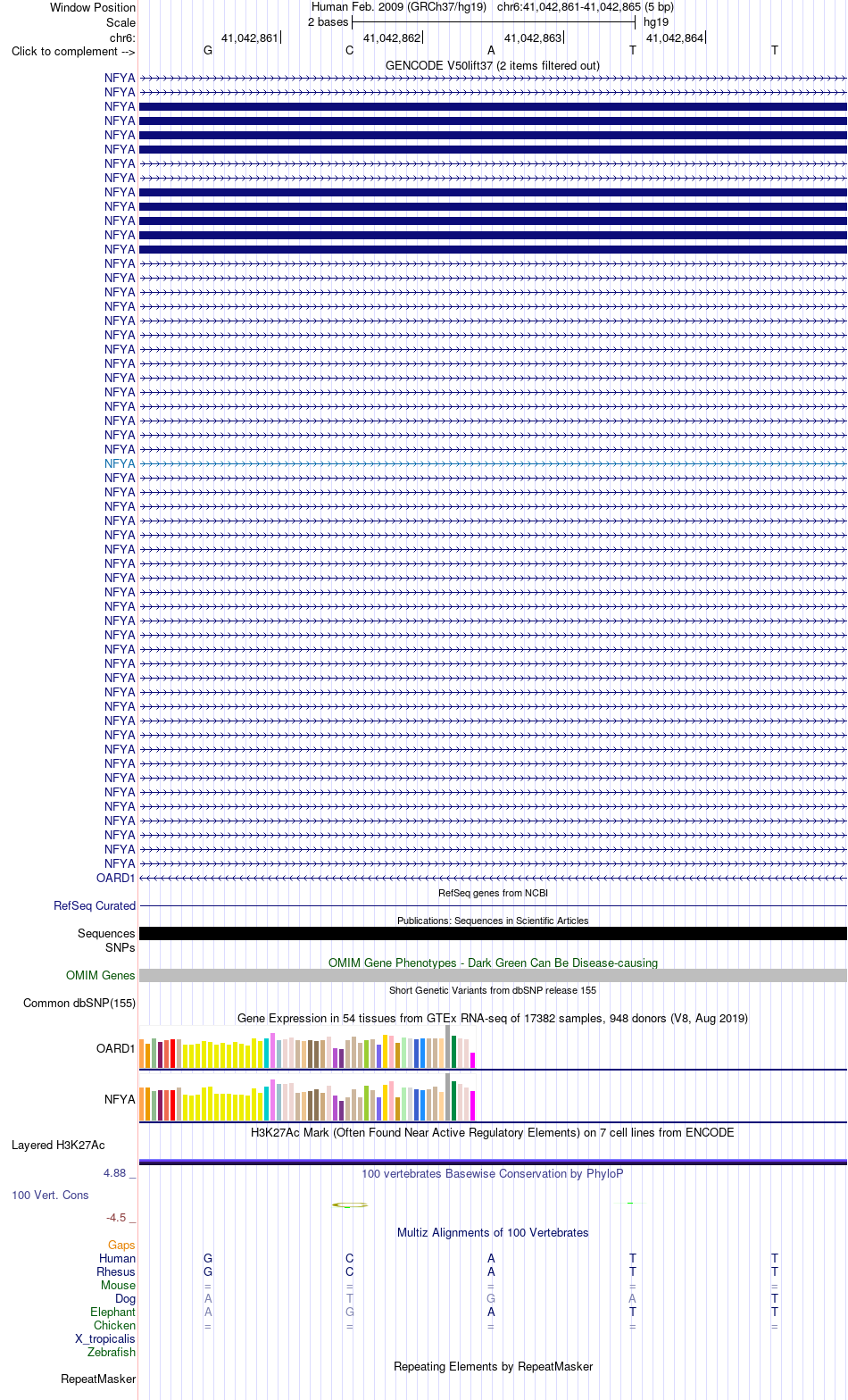Screen dimensions: 848x1400
Task: Click the 41,042,863 position label
Action: (x=533, y=37)
